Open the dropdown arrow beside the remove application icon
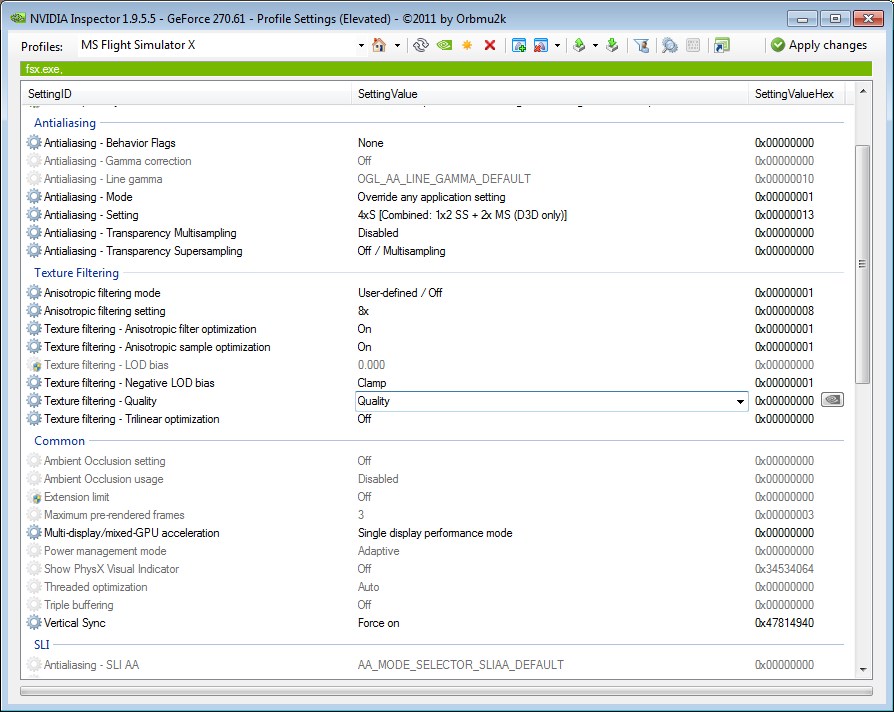894x712 pixels. 557,45
